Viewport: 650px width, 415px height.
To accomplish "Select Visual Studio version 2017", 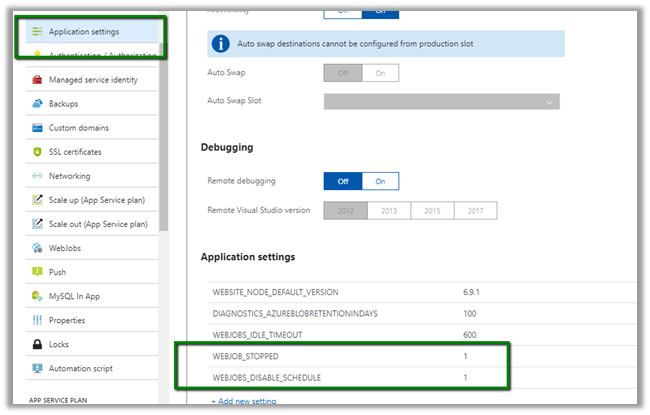I will pyautogui.click(x=475, y=211).
